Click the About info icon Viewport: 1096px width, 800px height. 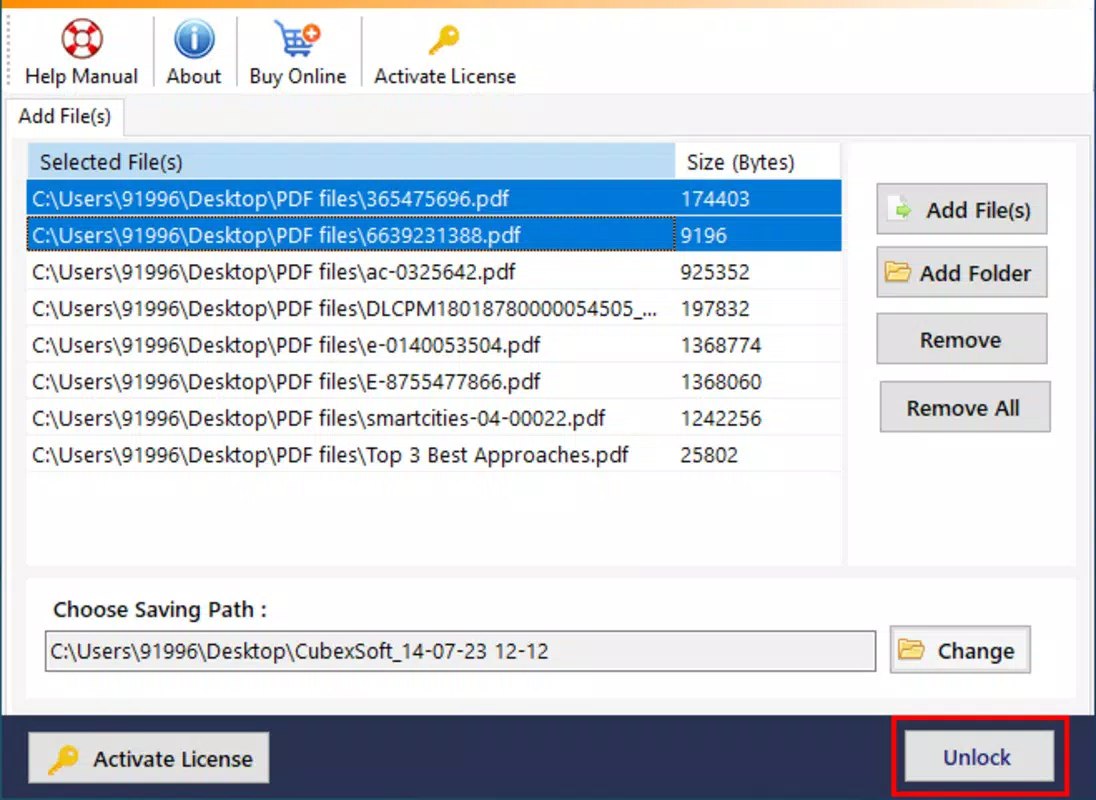(x=194, y=38)
